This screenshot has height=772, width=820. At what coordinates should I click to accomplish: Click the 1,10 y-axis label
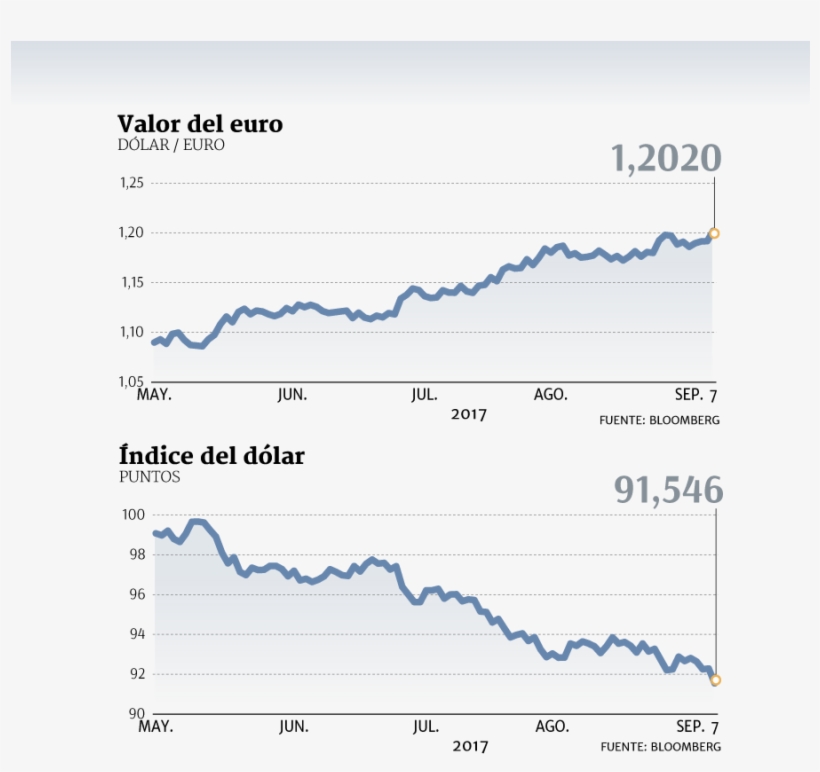pyautogui.click(x=133, y=332)
